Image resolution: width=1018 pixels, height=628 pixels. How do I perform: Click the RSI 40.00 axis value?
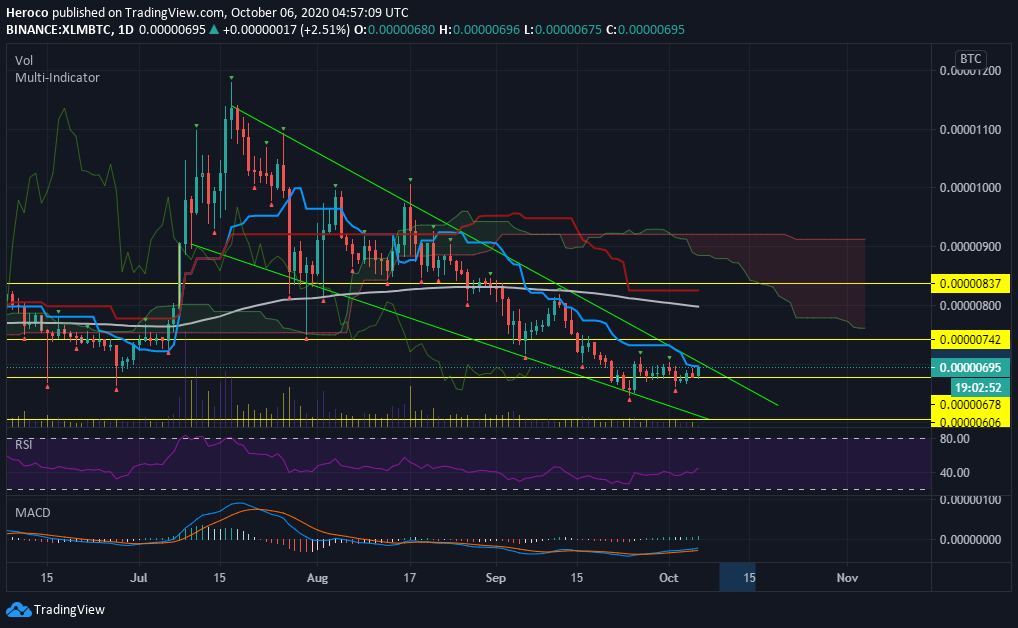[x=954, y=473]
